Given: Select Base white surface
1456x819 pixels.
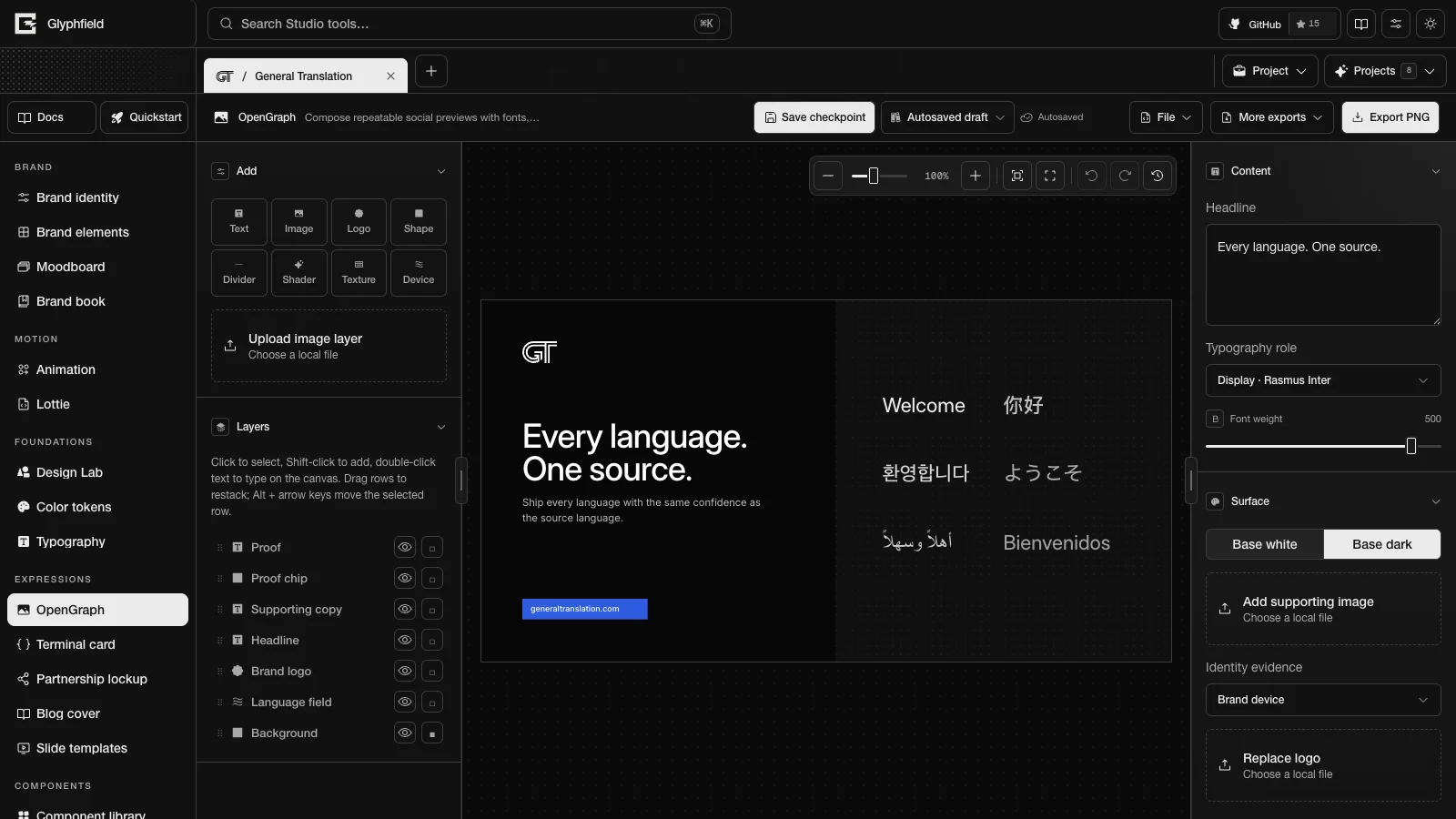Looking at the screenshot, I should (1265, 544).
